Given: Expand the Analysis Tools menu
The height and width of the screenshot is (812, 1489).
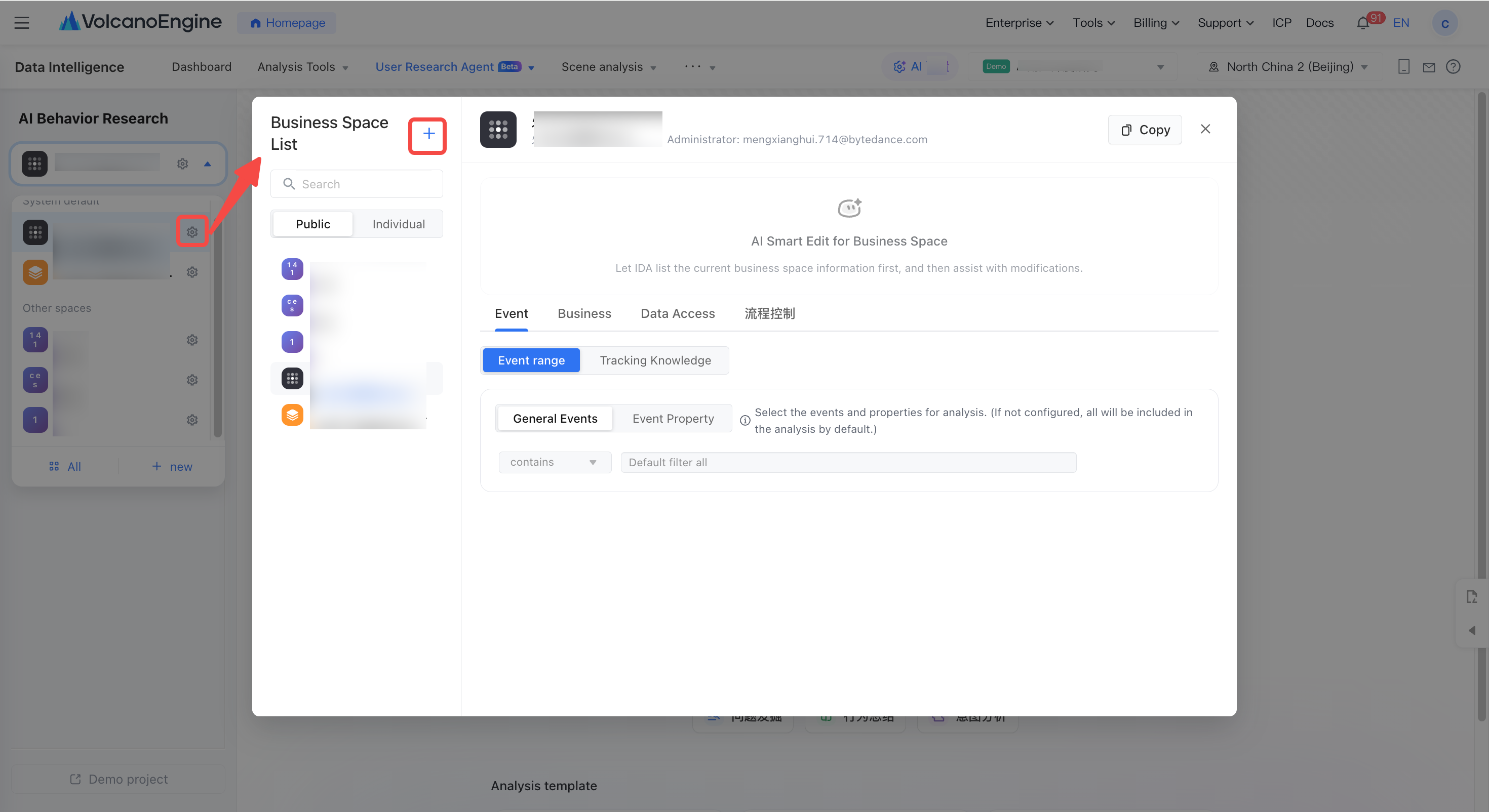Looking at the screenshot, I should 303,67.
